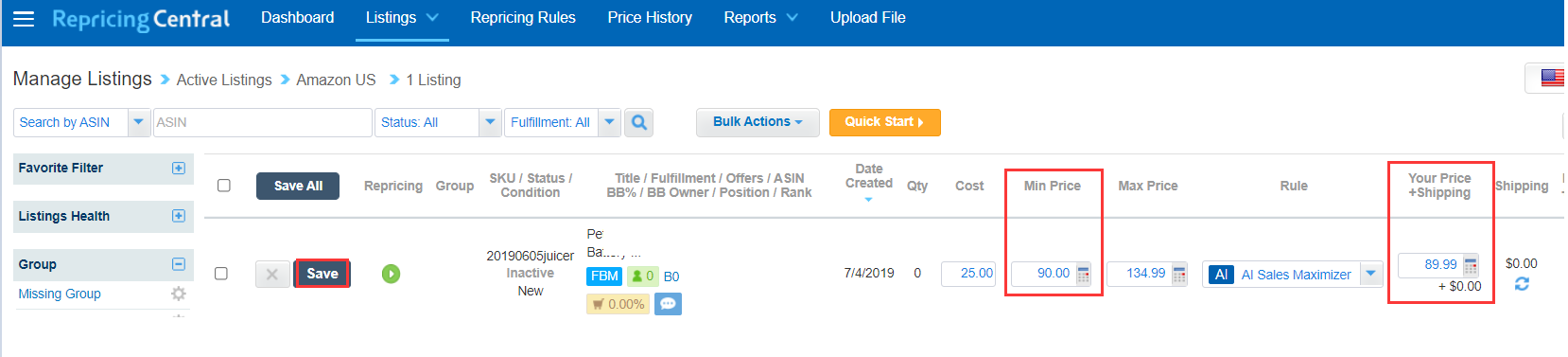
Task: Open Missing Group gear settings
Action: [x=178, y=294]
